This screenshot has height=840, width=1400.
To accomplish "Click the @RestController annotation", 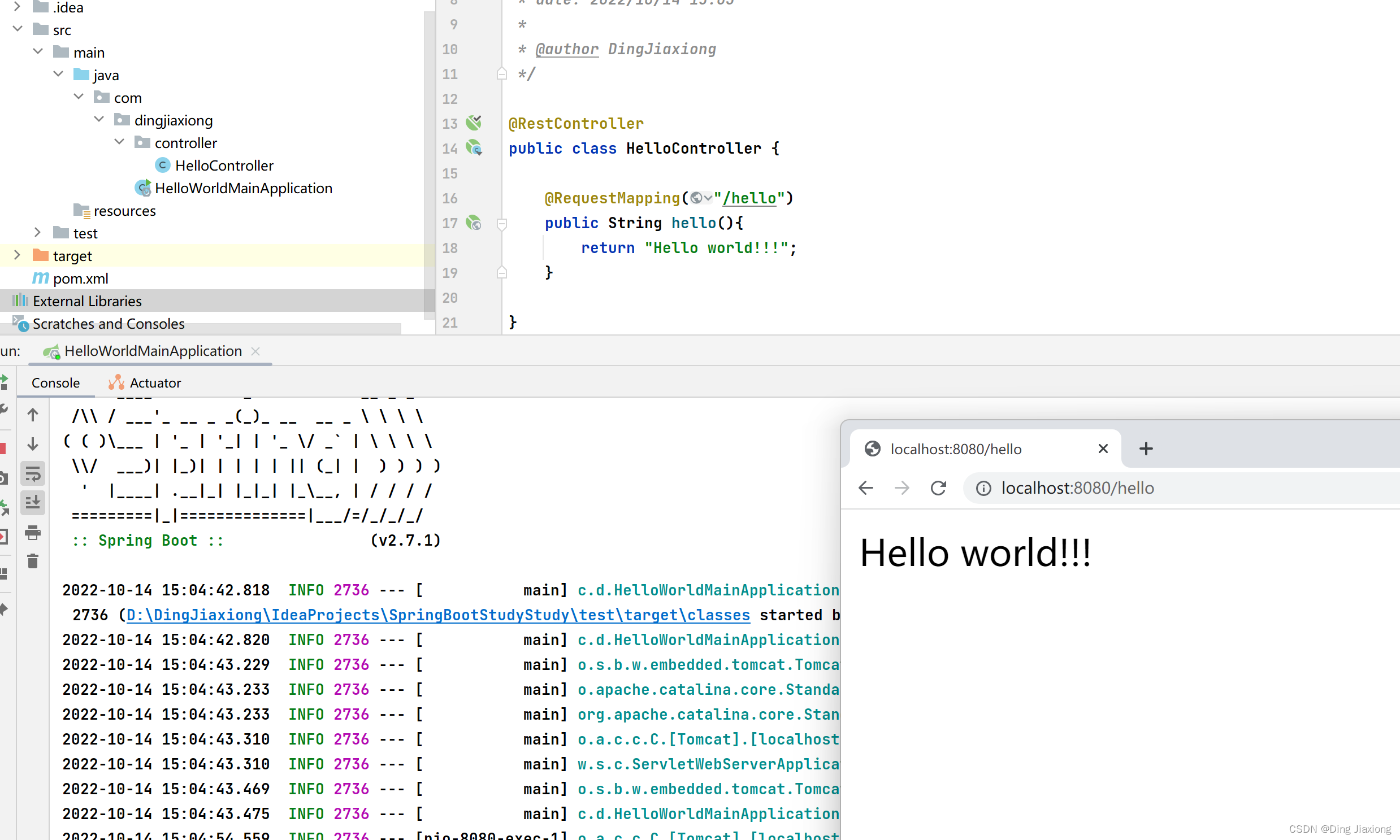I will tap(576, 123).
